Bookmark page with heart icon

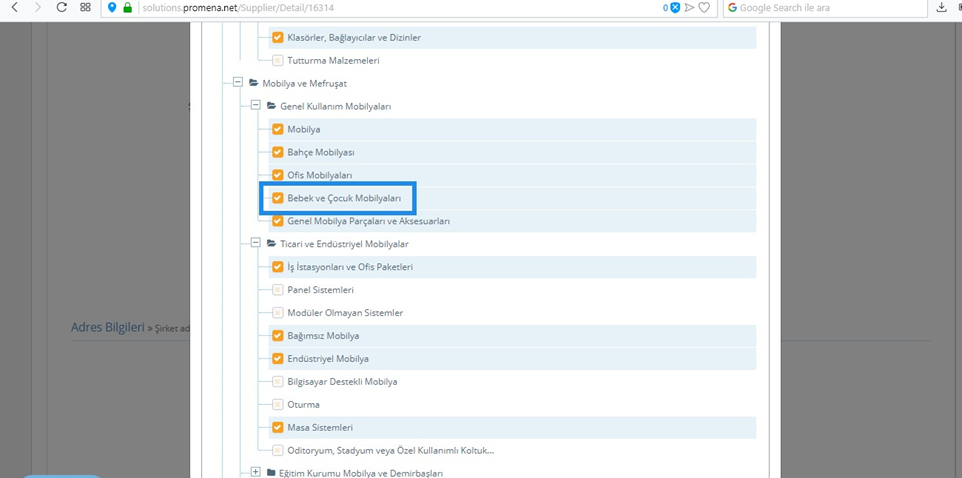pos(704,8)
